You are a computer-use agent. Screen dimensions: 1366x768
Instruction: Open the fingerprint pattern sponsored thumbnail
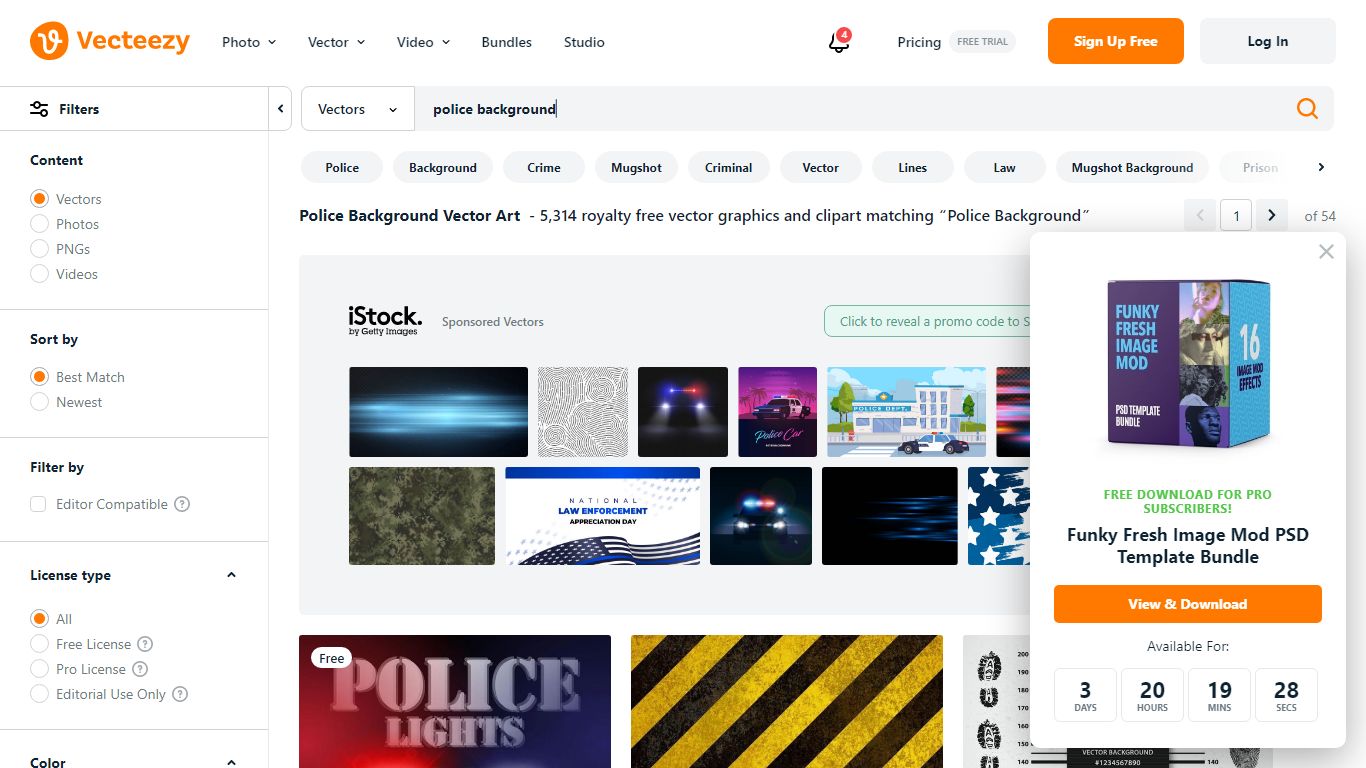pos(583,412)
